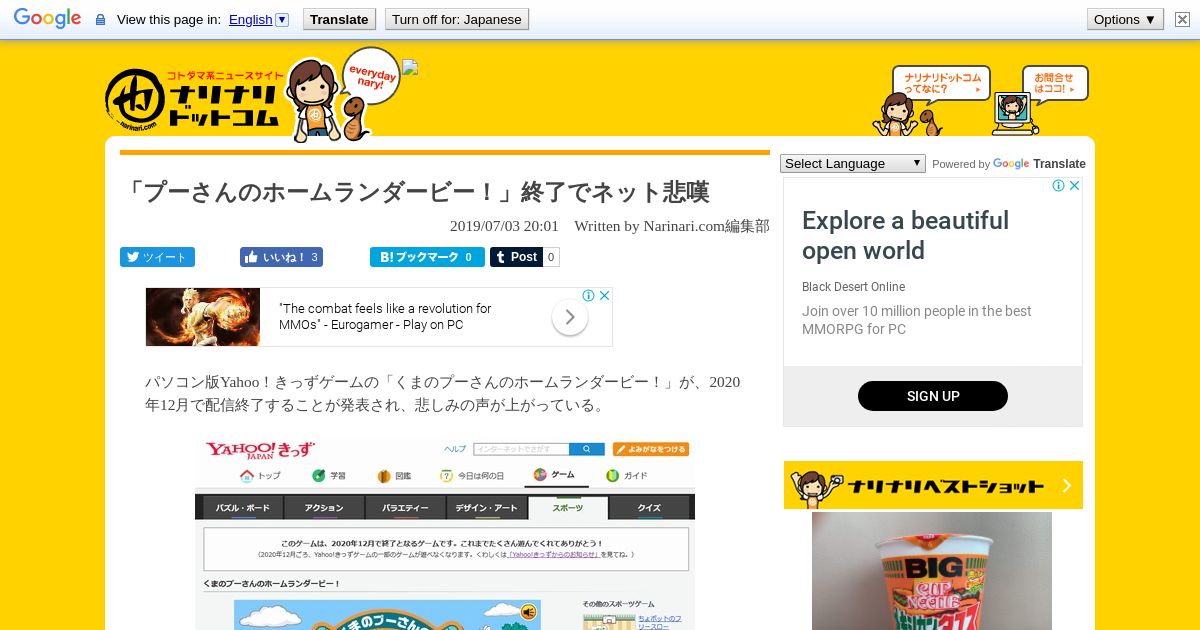Click the Black Desert Online advertiser text
This screenshot has width=1200, height=630.
point(853,287)
